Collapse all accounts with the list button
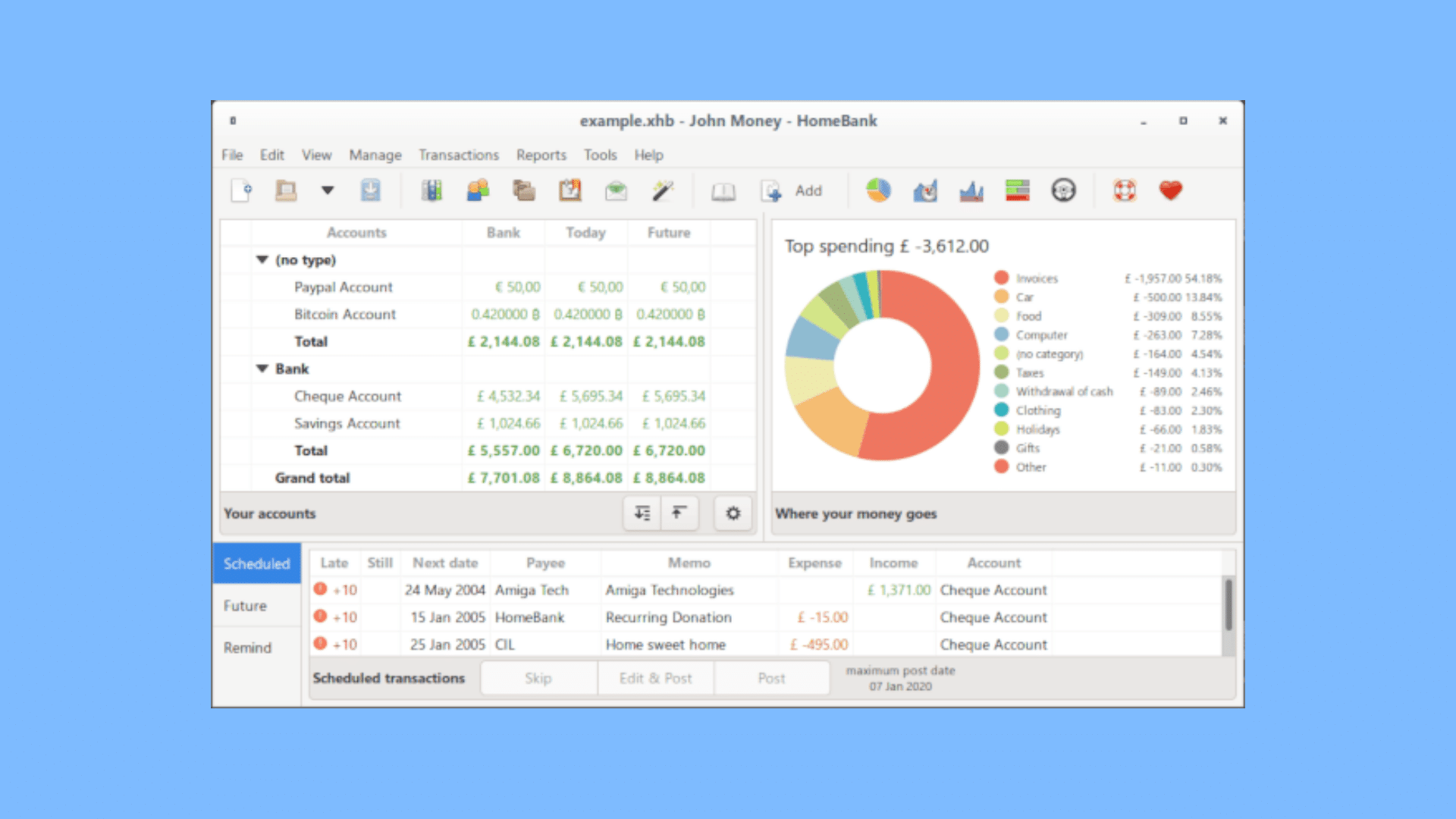This screenshot has height=819, width=1456. (x=679, y=513)
